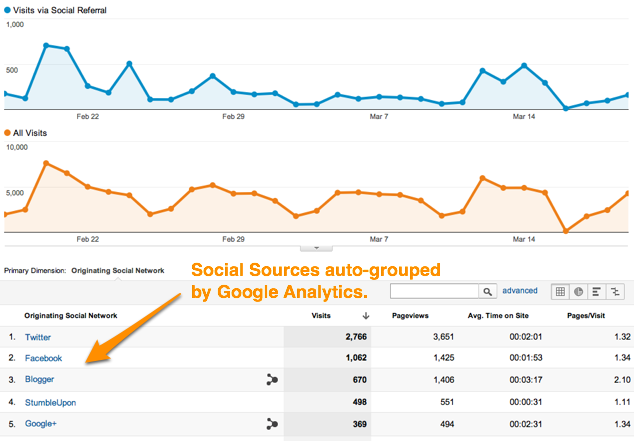Switch to the pie chart percentage view
Screen dimensions: 634x441
coord(579,291)
